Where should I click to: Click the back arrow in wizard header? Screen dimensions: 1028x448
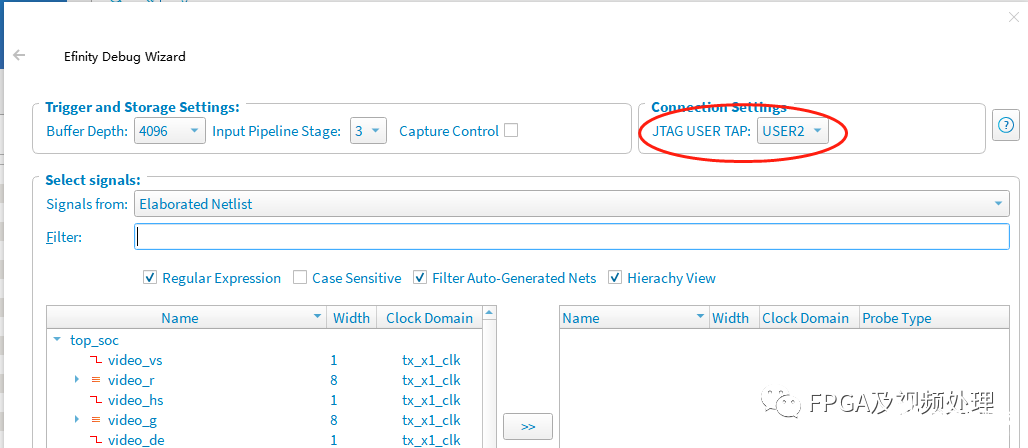(19, 56)
